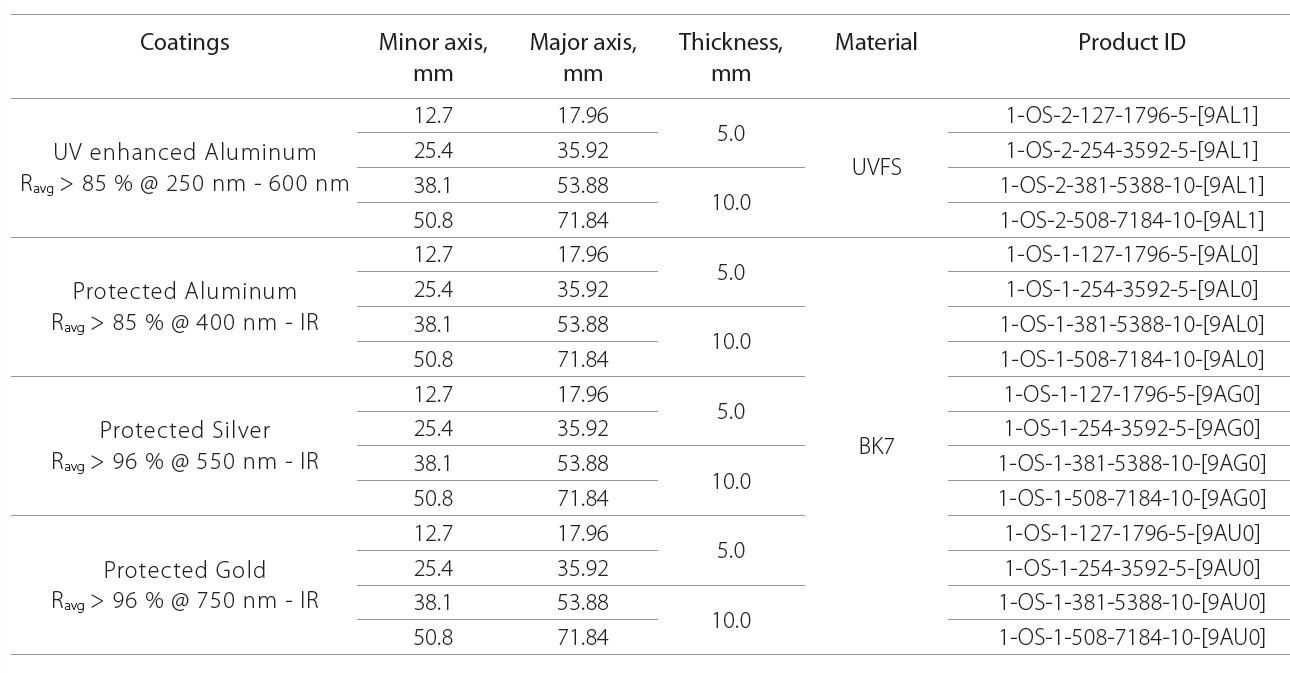
Task: Open product 1-OS-1-508-7184-10-[9AU0]
Action: click(x=1131, y=637)
